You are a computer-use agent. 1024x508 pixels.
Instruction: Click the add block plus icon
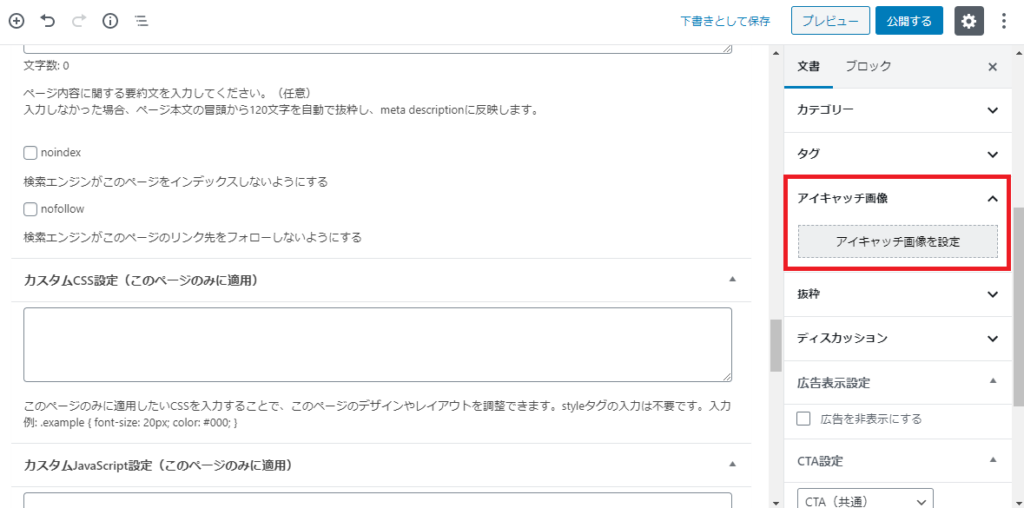(x=16, y=21)
